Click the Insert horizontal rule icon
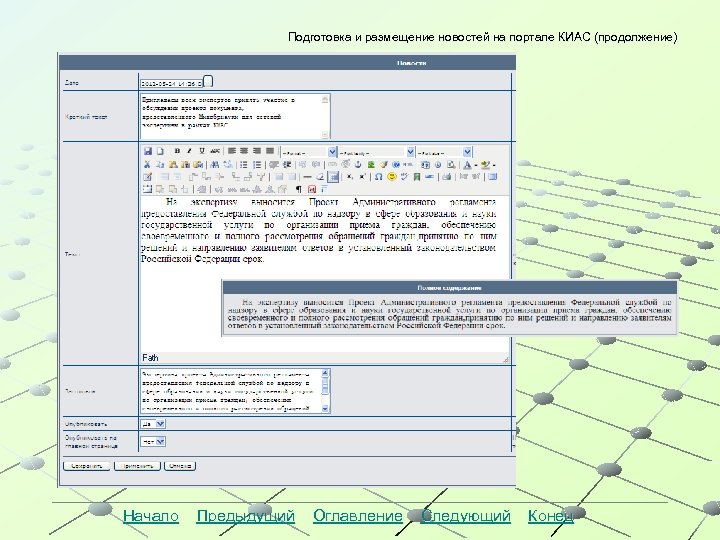Screen dimensions: 720x540 [x=307, y=177]
